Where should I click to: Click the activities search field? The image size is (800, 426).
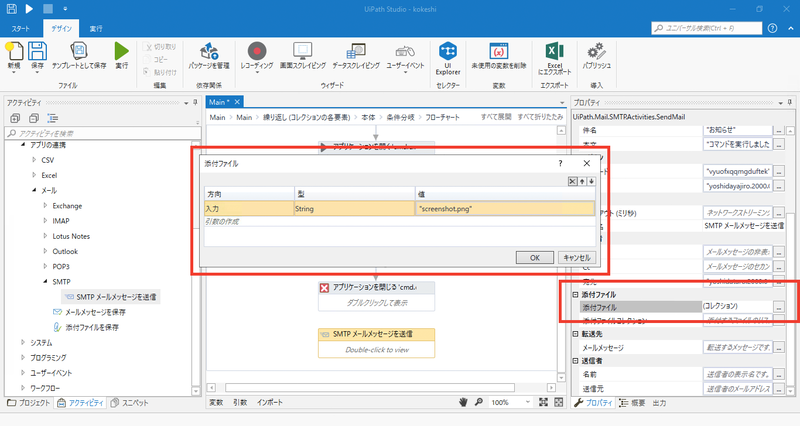tap(103, 134)
